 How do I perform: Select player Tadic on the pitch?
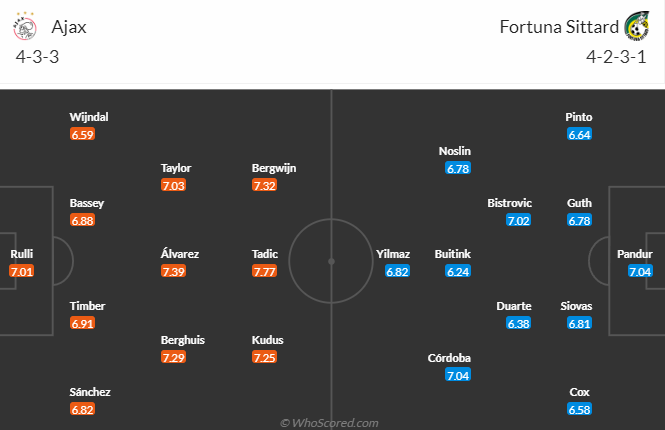[265, 254]
